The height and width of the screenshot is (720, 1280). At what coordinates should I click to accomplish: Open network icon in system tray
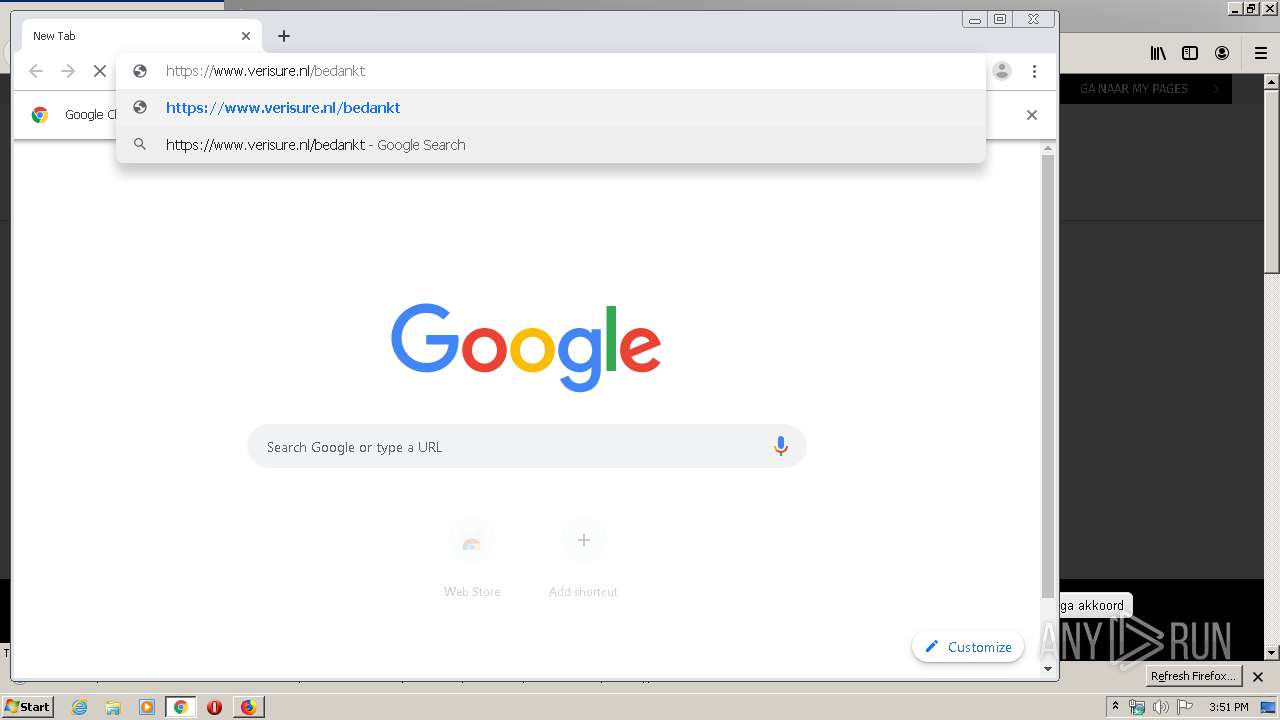[x=1137, y=707]
